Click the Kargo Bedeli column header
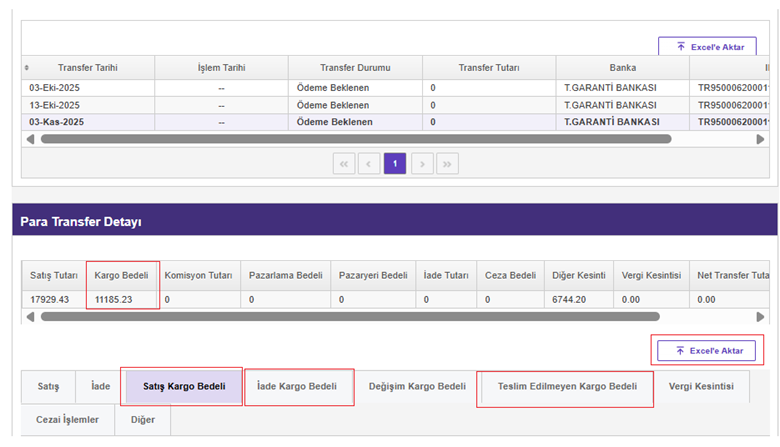The width and height of the screenshot is (780, 447). tap(121, 275)
